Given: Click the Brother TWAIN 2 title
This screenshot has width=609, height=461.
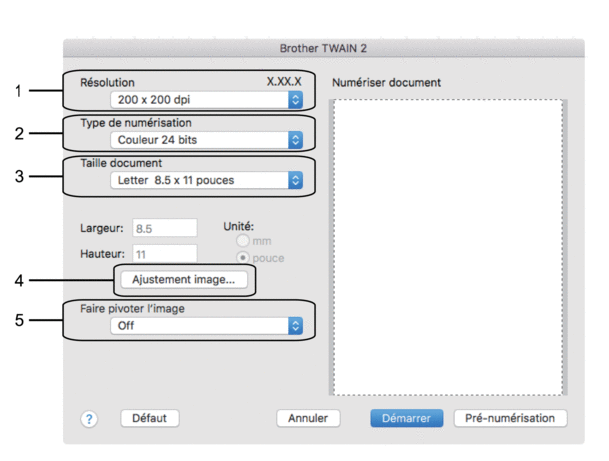Looking at the screenshot, I should tap(323, 48).
